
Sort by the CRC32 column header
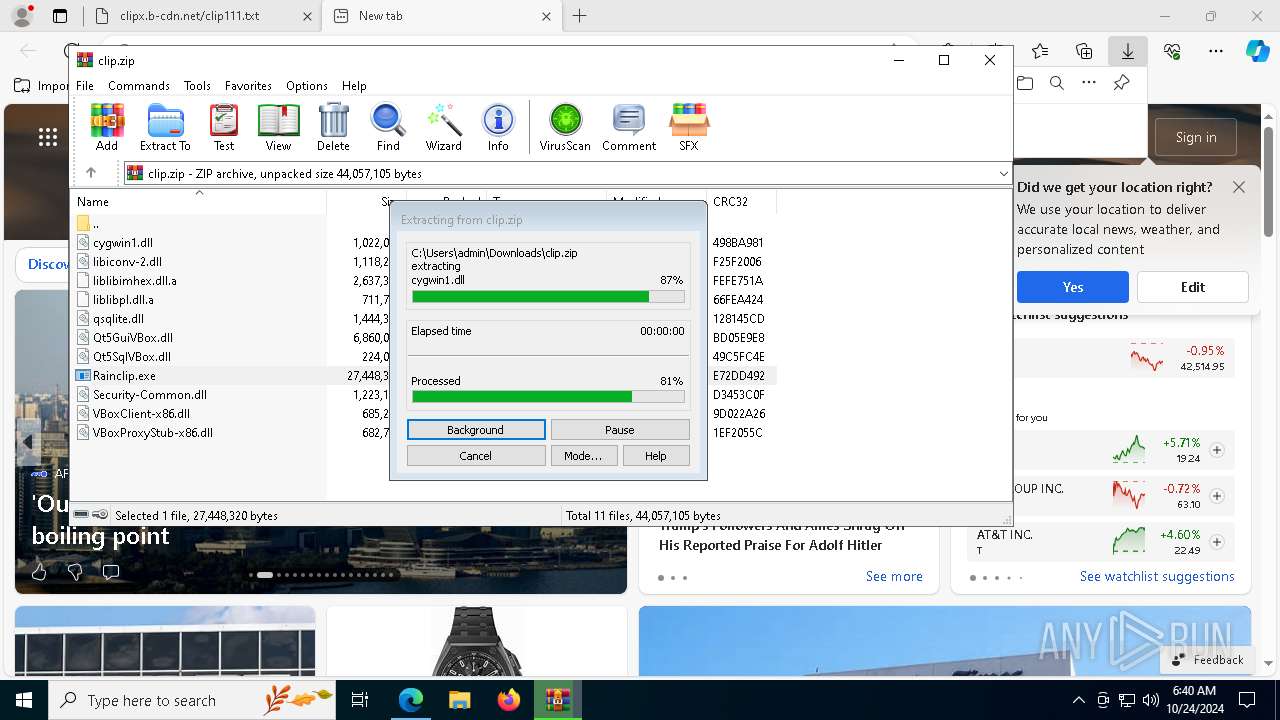(741, 201)
